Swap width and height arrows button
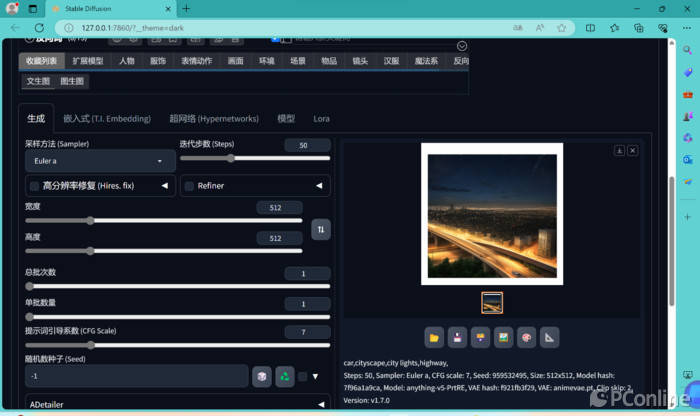 pyautogui.click(x=321, y=229)
